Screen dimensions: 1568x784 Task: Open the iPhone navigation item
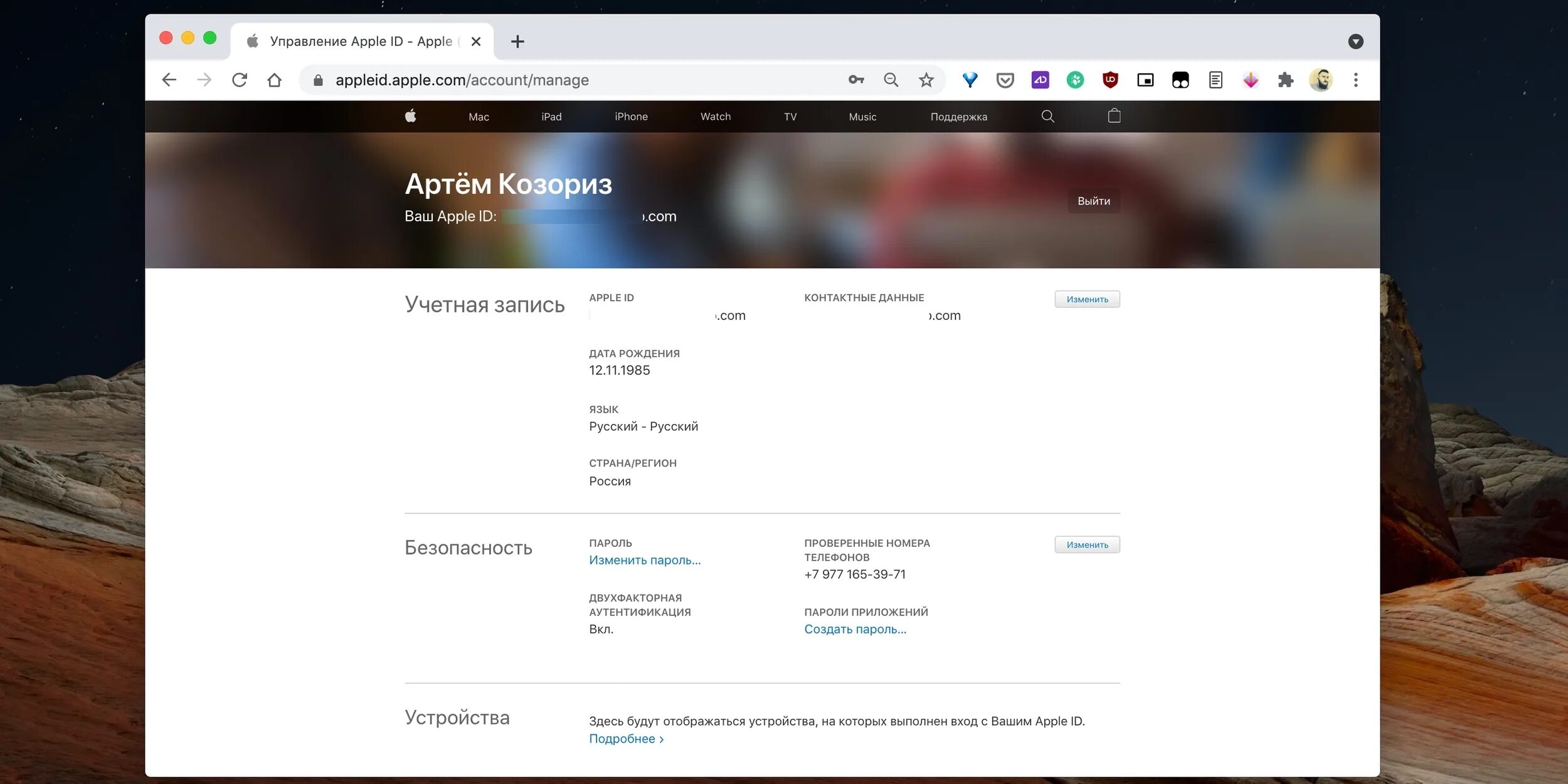click(x=631, y=117)
